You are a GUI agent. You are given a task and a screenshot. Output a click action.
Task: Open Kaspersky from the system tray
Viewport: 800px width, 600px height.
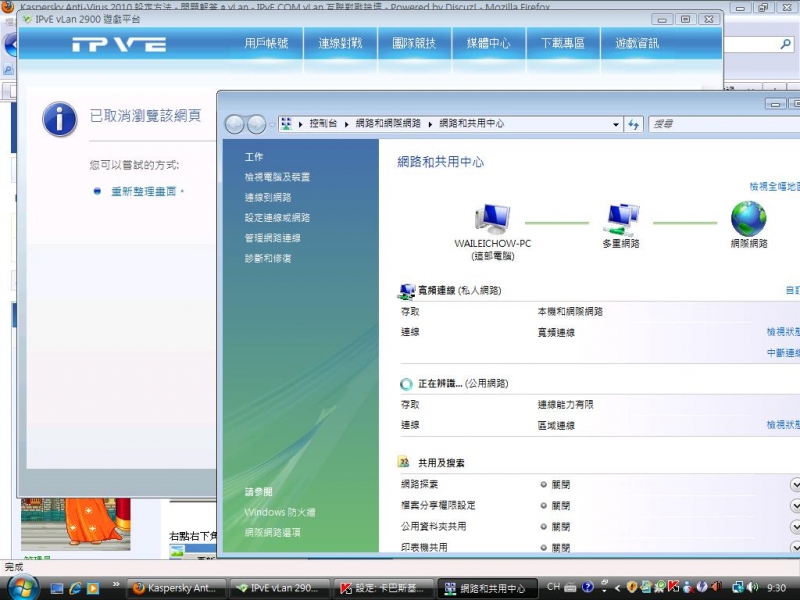673,587
